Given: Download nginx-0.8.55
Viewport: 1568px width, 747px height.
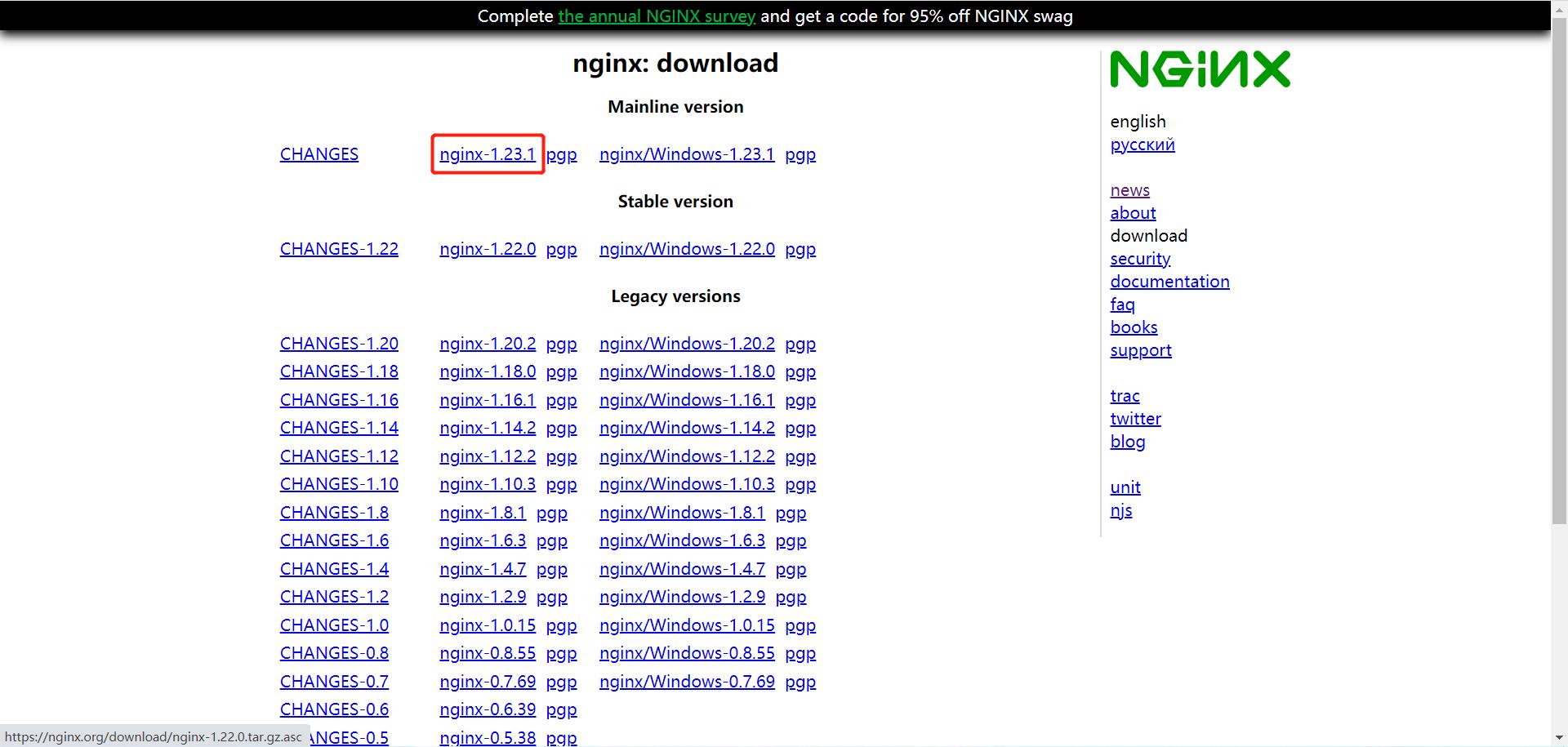Looking at the screenshot, I should click(x=488, y=653).
